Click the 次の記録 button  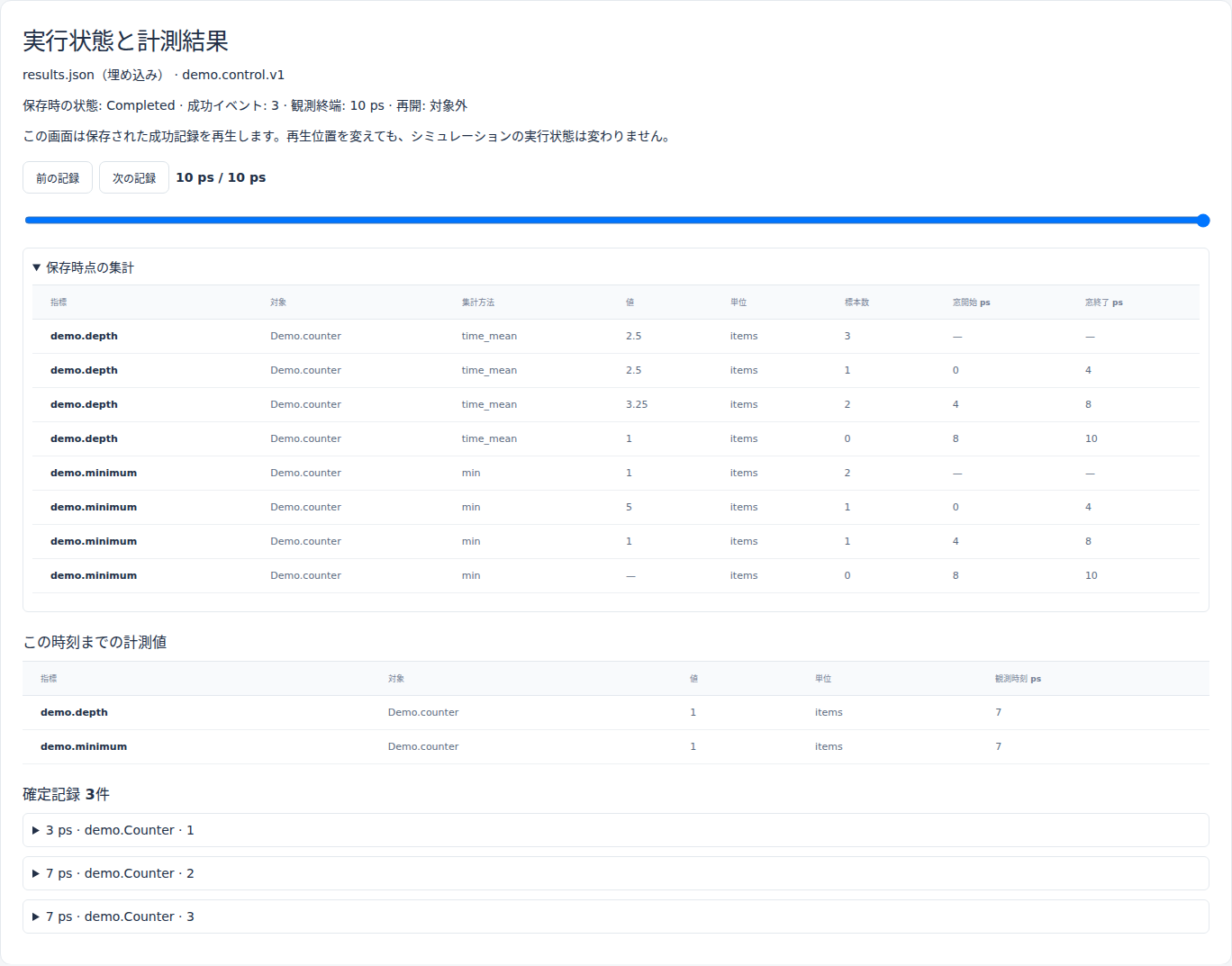[134, 177]
